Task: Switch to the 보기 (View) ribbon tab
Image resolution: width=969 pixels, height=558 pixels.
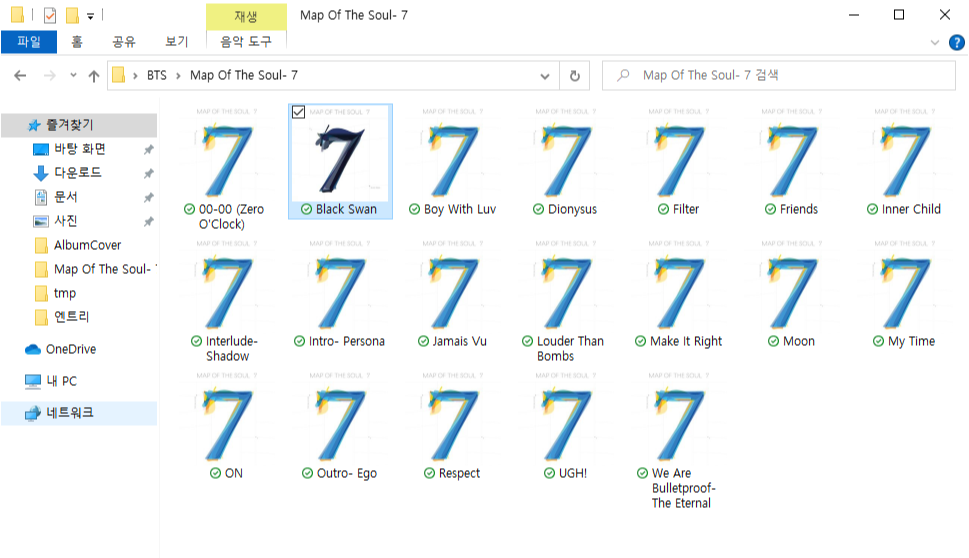Action: coord(176,41)
